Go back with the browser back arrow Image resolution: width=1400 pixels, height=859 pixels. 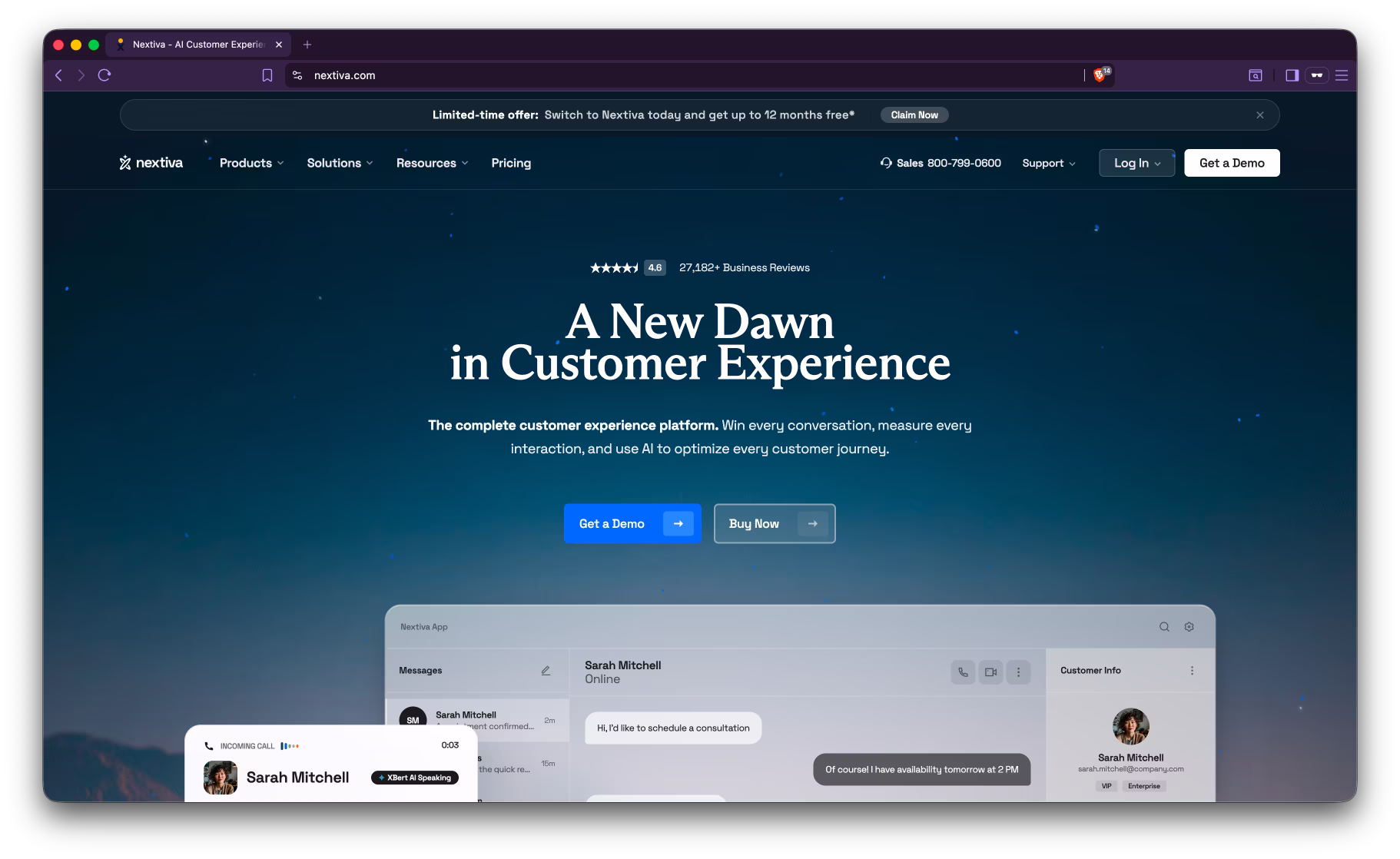point(58,75)
